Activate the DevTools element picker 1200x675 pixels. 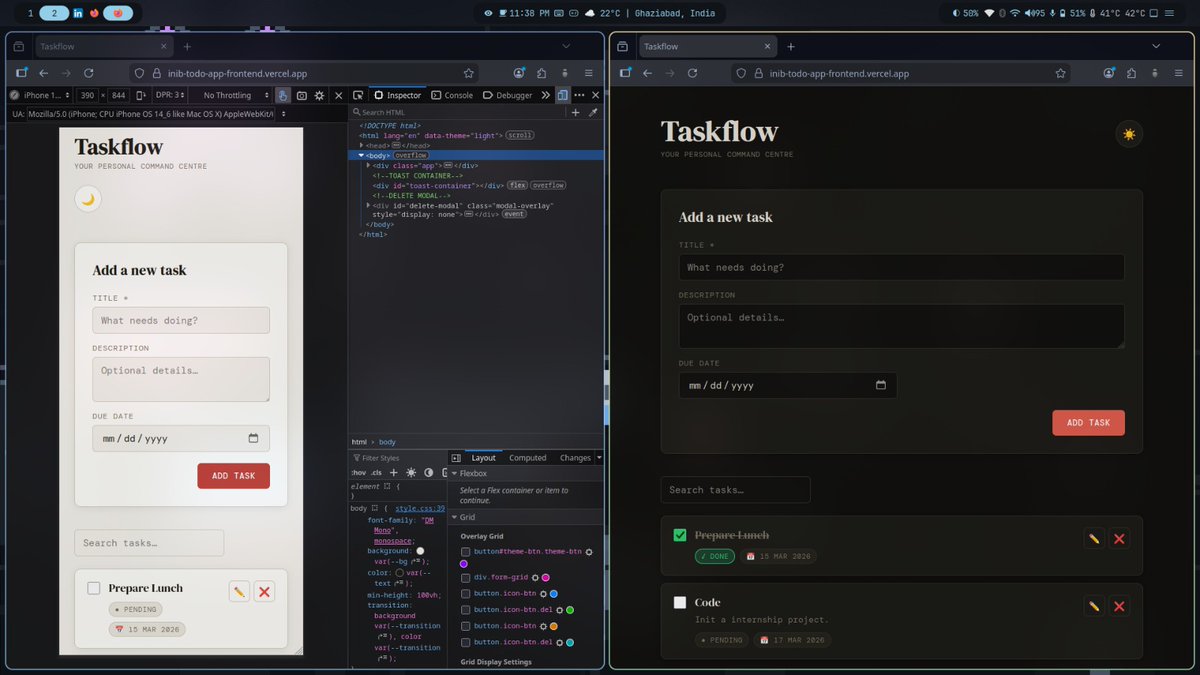click(357, 95)
